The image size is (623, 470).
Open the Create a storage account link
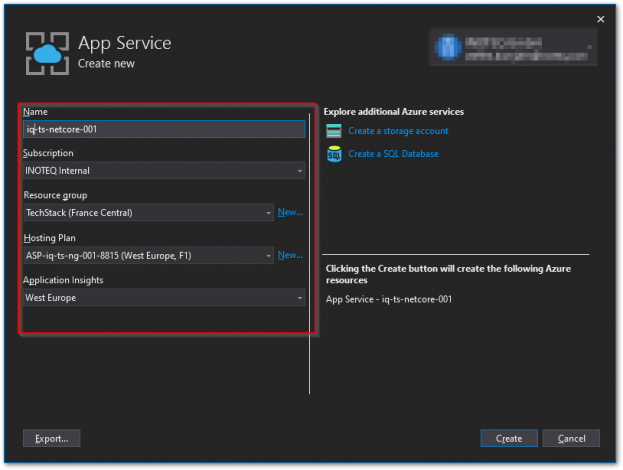point(398,131)
